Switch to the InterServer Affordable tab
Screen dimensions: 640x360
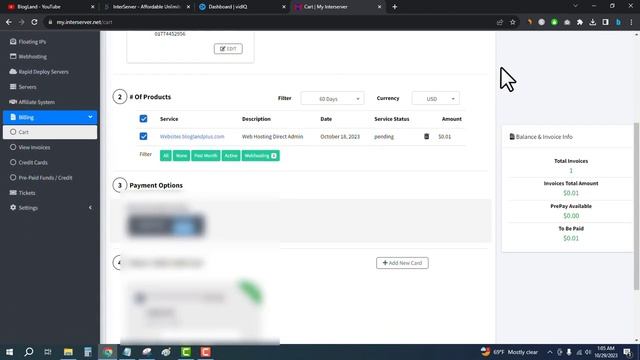pos(147,7)
